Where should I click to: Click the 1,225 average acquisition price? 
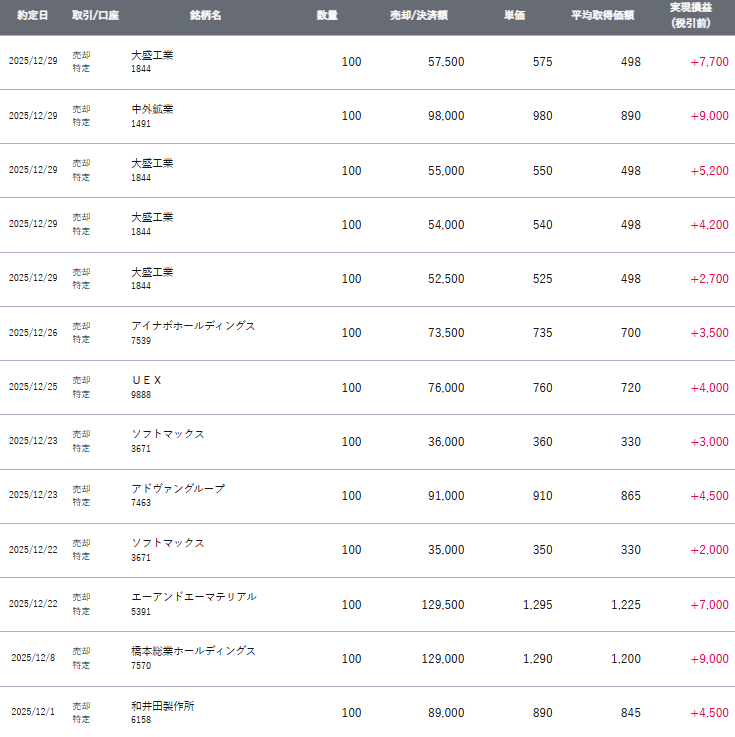(x=621, y=604)
